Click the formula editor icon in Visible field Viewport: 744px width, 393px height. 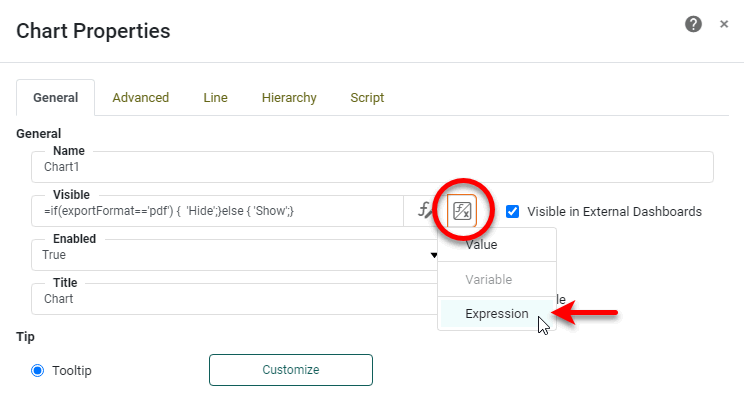click(x=425, y=210)
